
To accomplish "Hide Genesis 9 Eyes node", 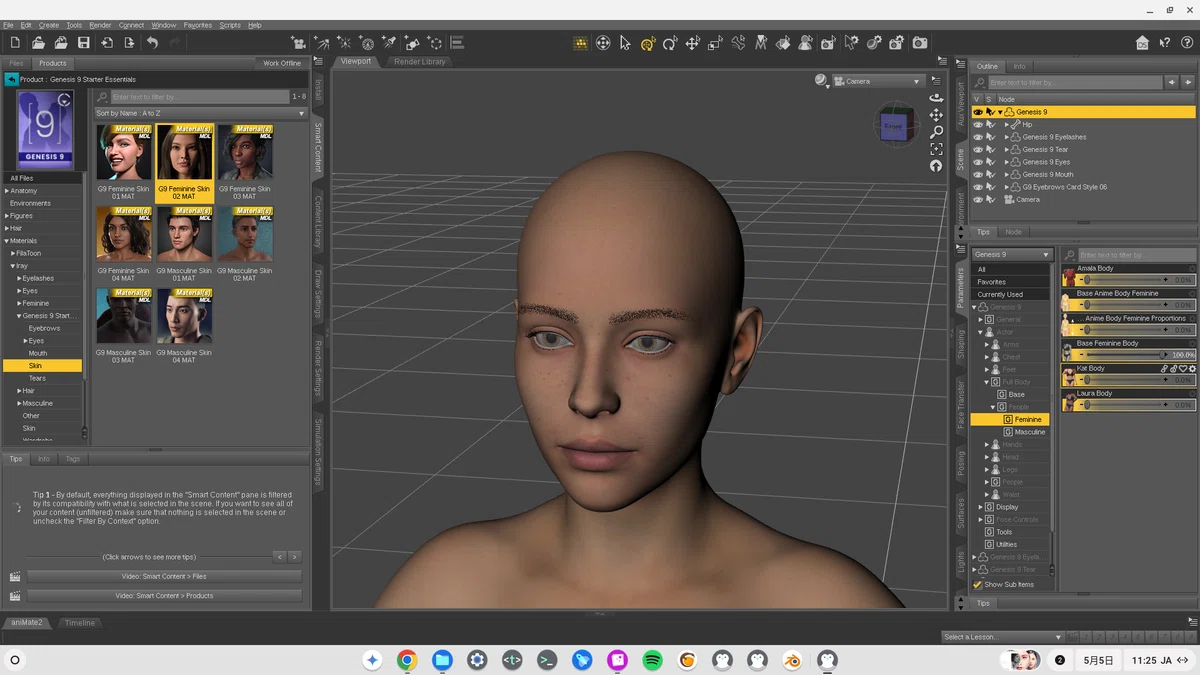I will [x=978, y=162].
